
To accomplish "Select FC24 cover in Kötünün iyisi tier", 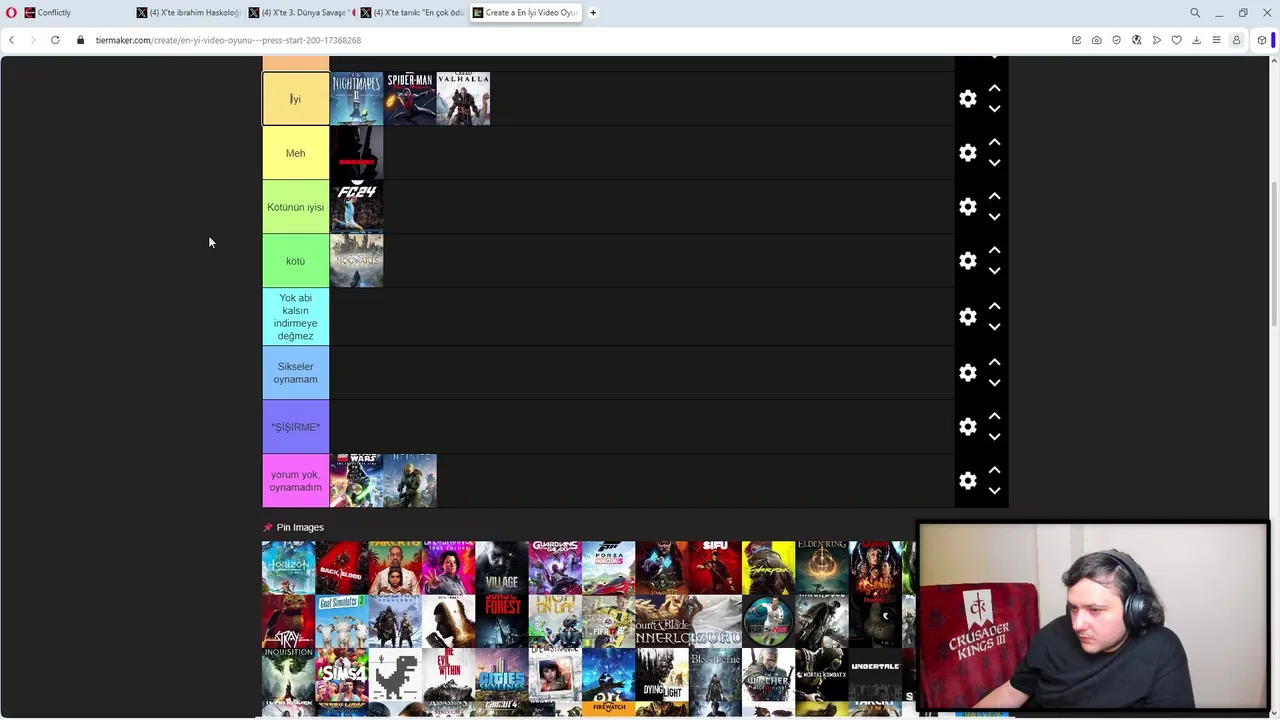I will click(356, 207).
